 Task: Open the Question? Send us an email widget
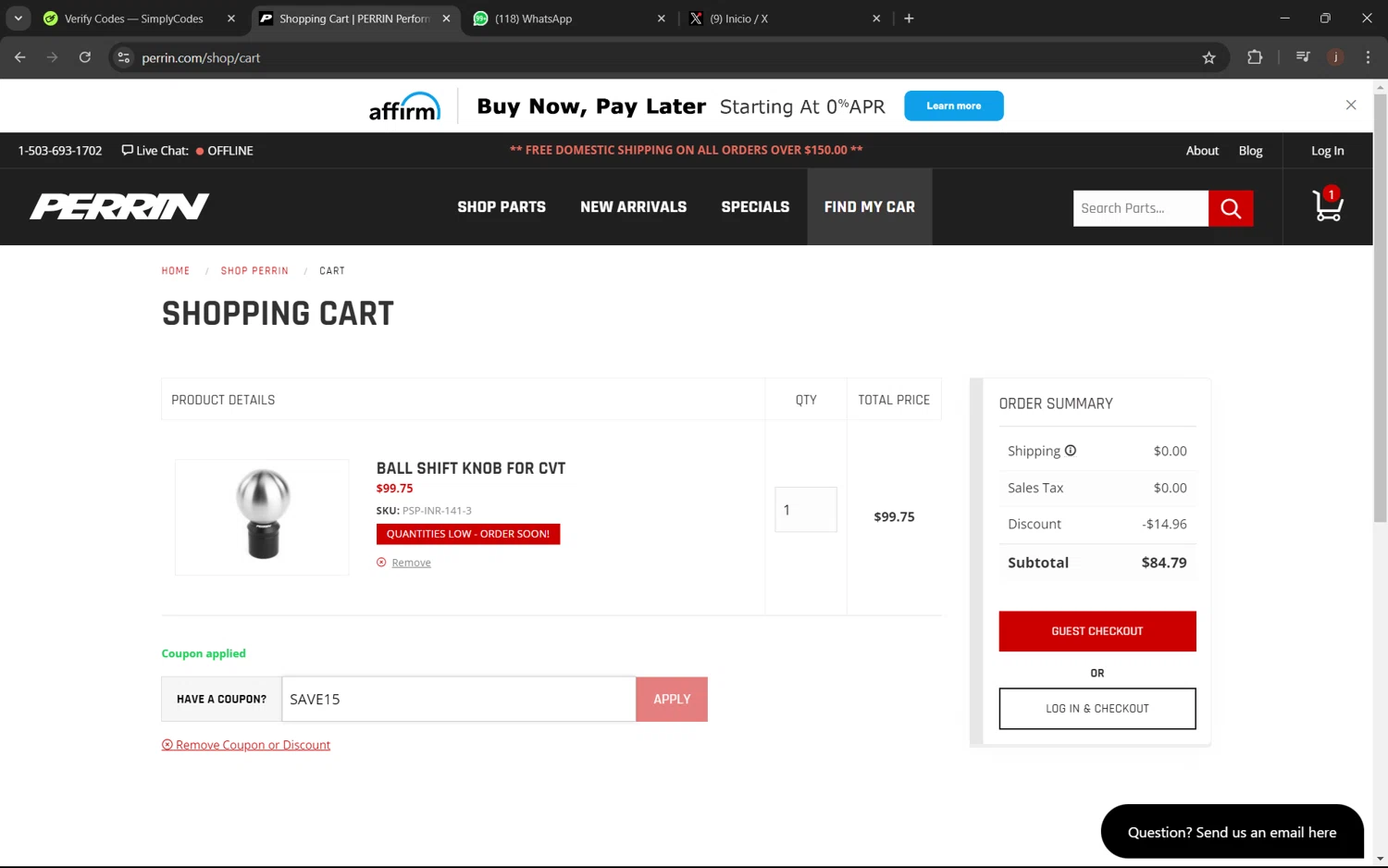(x=1232, y=832)
